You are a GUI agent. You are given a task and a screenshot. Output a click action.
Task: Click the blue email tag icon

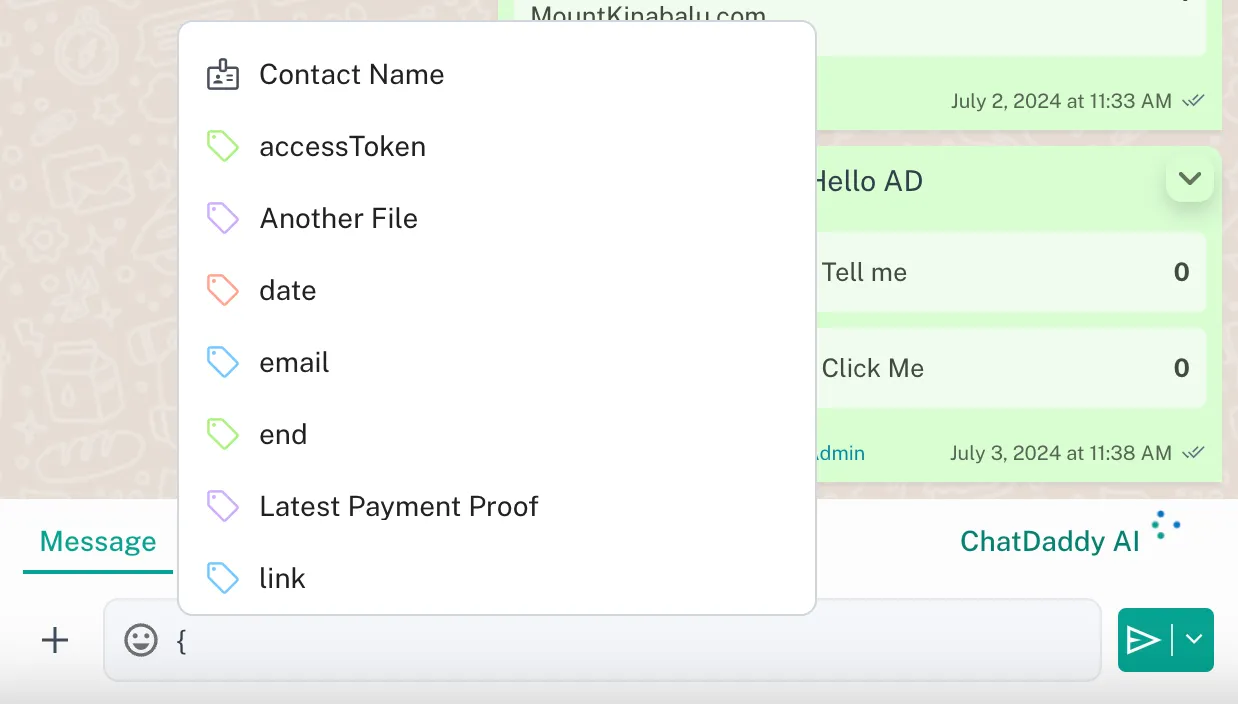coord(222,363)
